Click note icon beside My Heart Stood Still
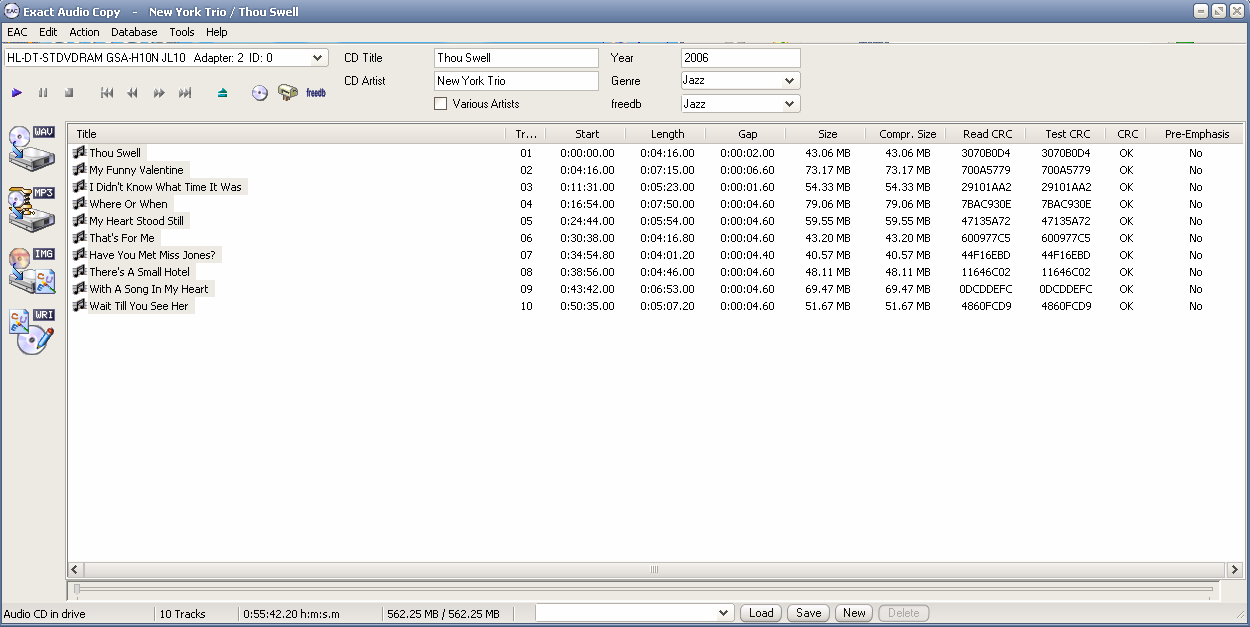Image resolution: width=1250 pixels, height=627 pixels. click(x=79, y=220)
